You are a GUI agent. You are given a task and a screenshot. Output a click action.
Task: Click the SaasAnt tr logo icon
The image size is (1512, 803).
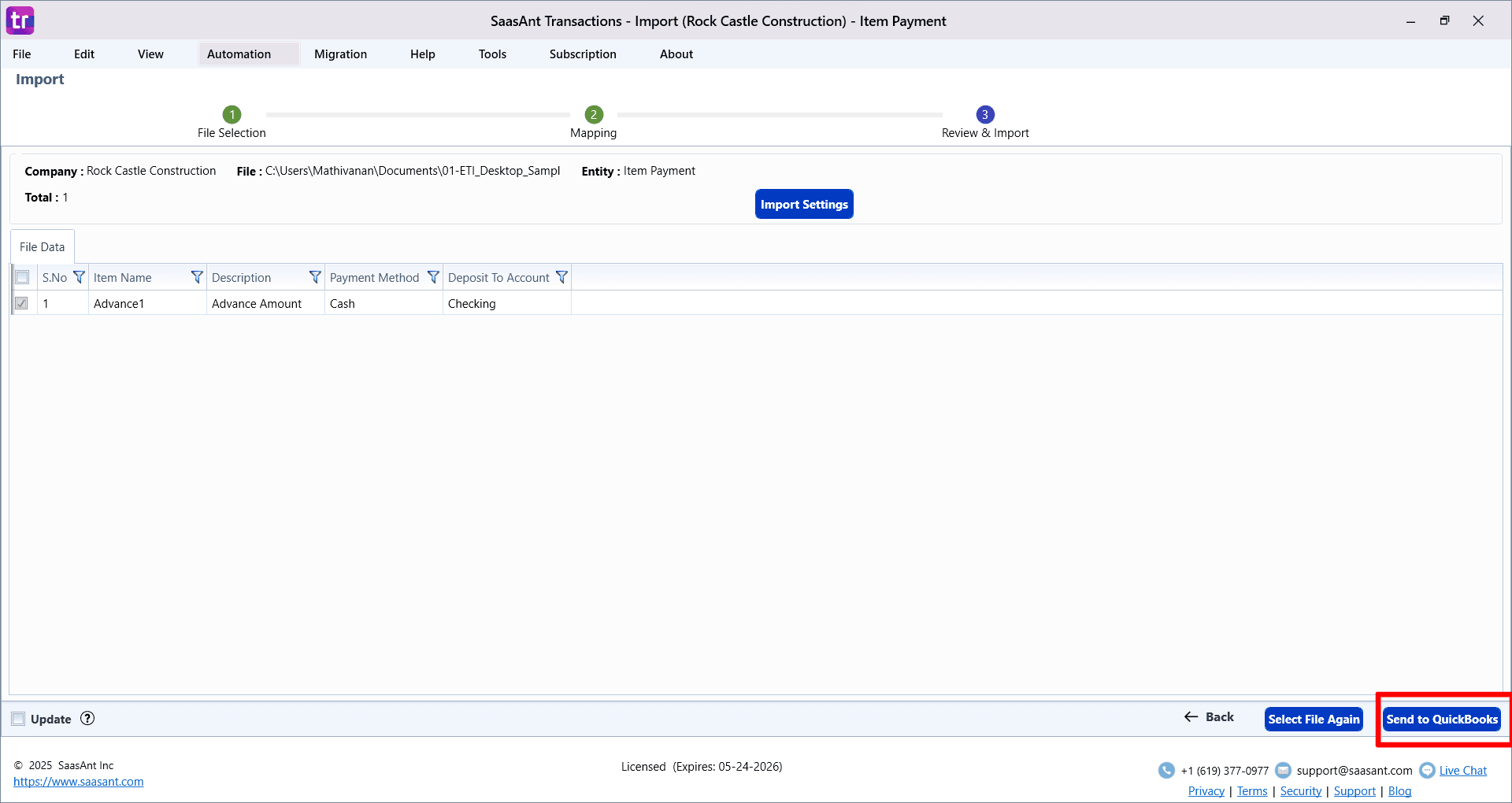[20, 20]
